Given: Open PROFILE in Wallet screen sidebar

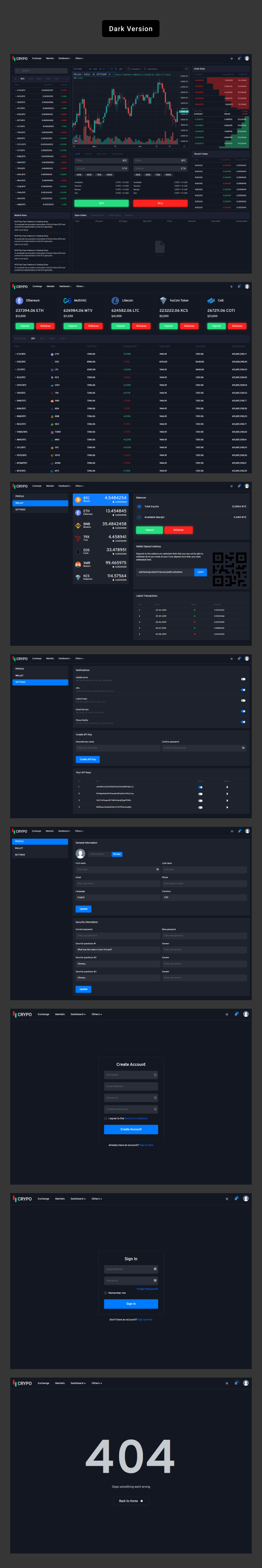Looking at the screenshot, I should click(40, 497).
